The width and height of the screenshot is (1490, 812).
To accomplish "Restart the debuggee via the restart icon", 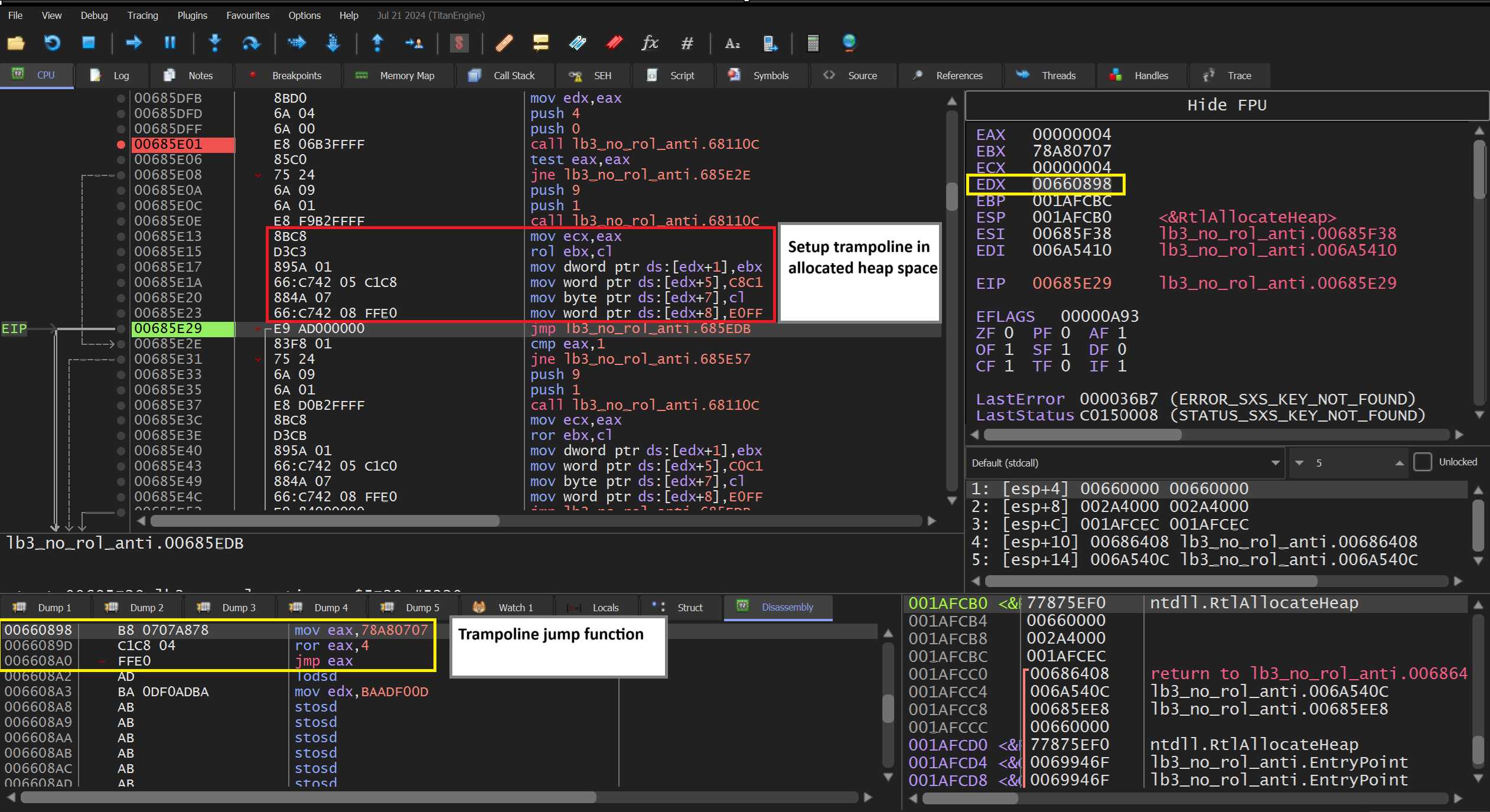I will pos(52,43).
